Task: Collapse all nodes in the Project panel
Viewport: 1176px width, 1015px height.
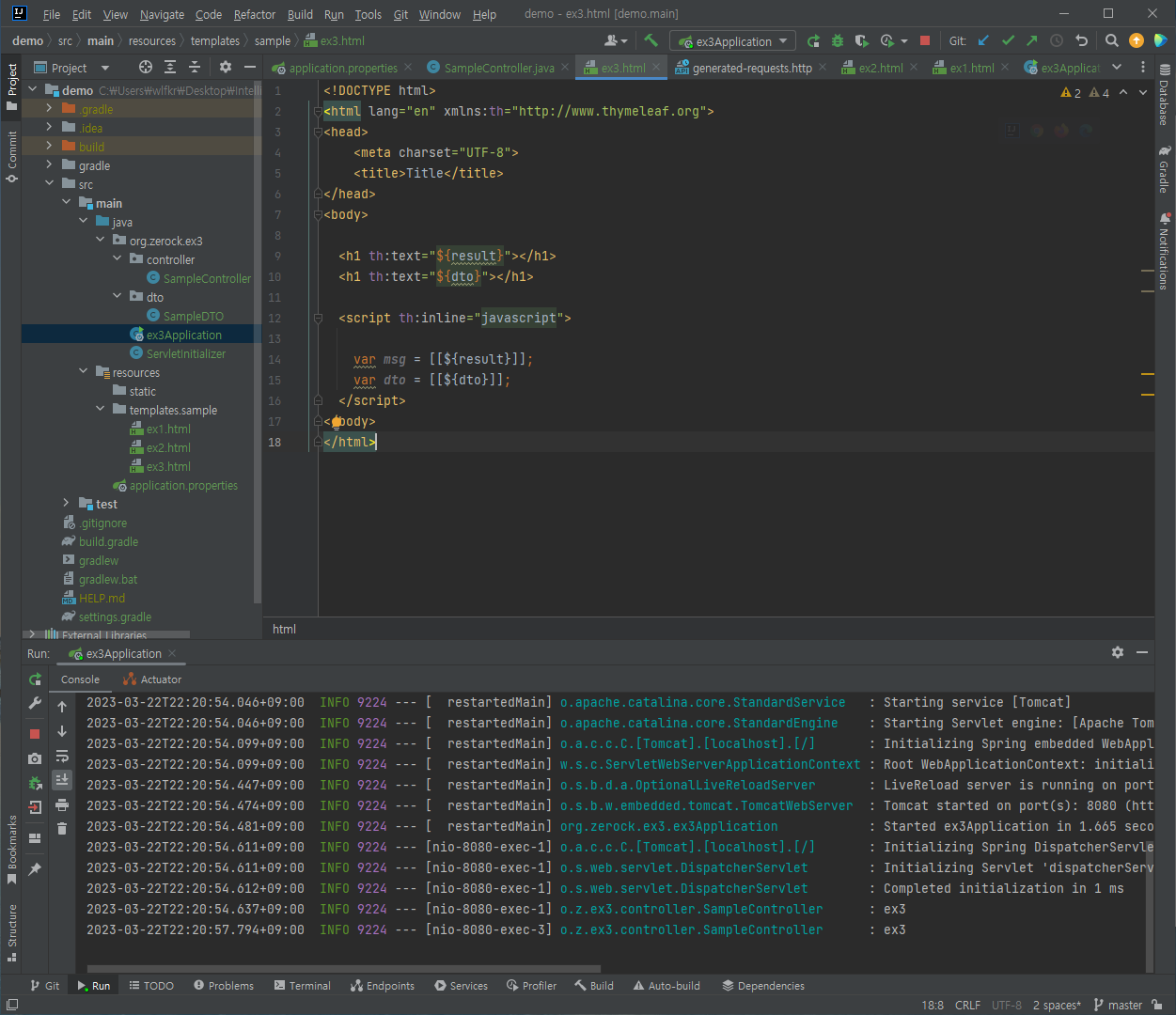Action: coord(195,67)
